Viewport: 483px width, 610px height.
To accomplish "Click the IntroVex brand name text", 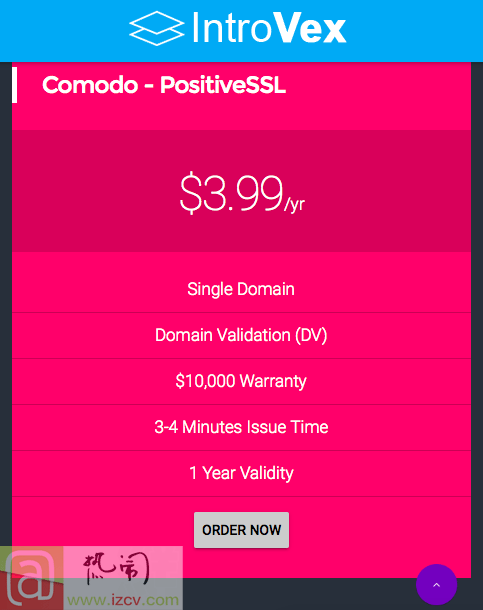I will tap(269, 27).
